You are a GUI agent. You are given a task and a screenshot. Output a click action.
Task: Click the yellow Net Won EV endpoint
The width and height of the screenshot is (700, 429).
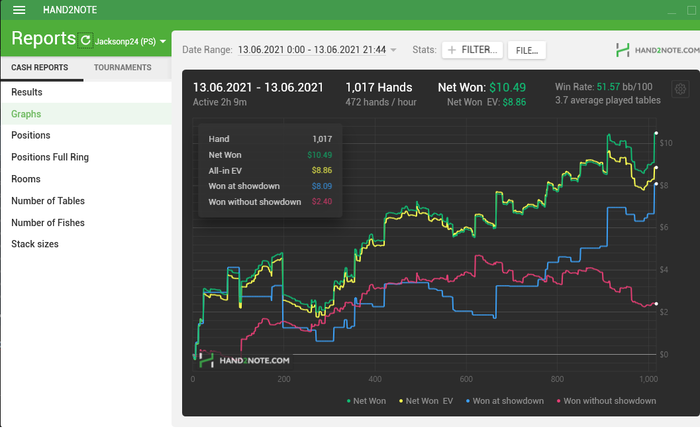click(x=656, y=168)
